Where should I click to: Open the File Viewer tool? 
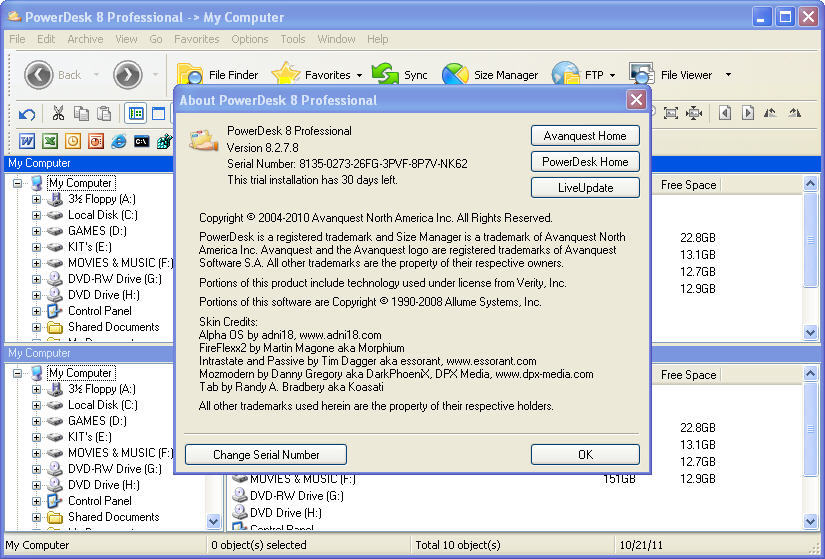[x=671, y=75]
